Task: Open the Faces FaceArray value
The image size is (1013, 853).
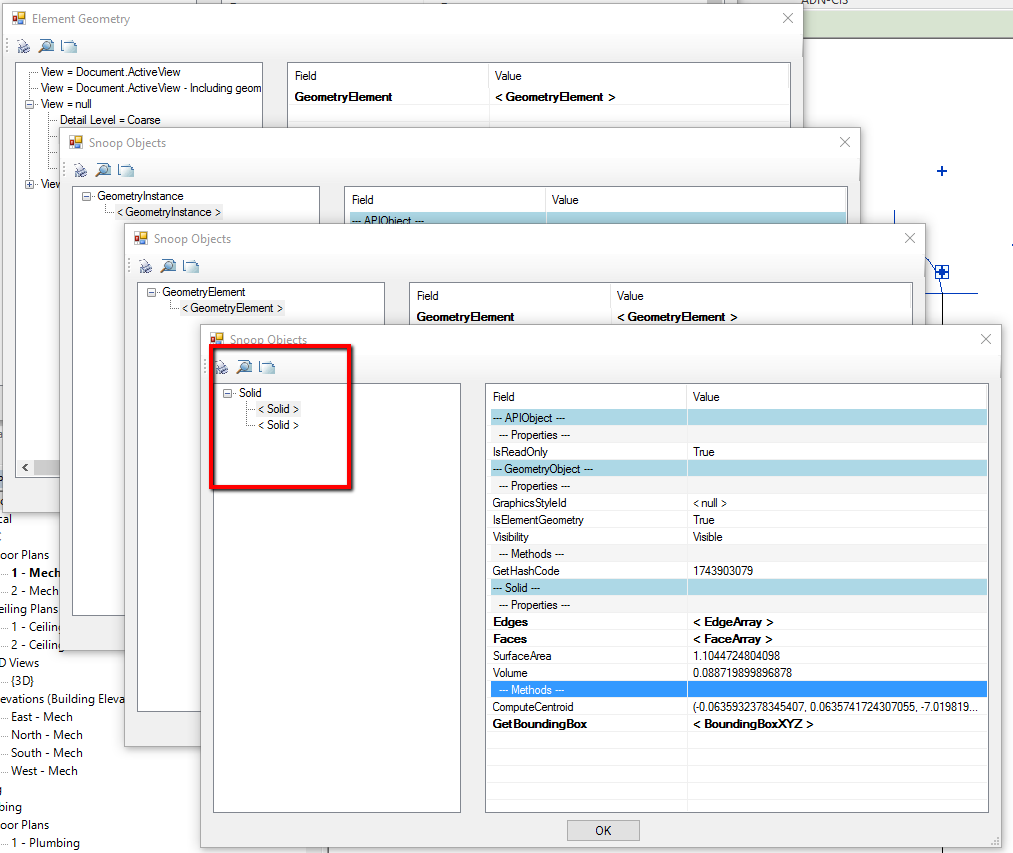Action: 732,639
